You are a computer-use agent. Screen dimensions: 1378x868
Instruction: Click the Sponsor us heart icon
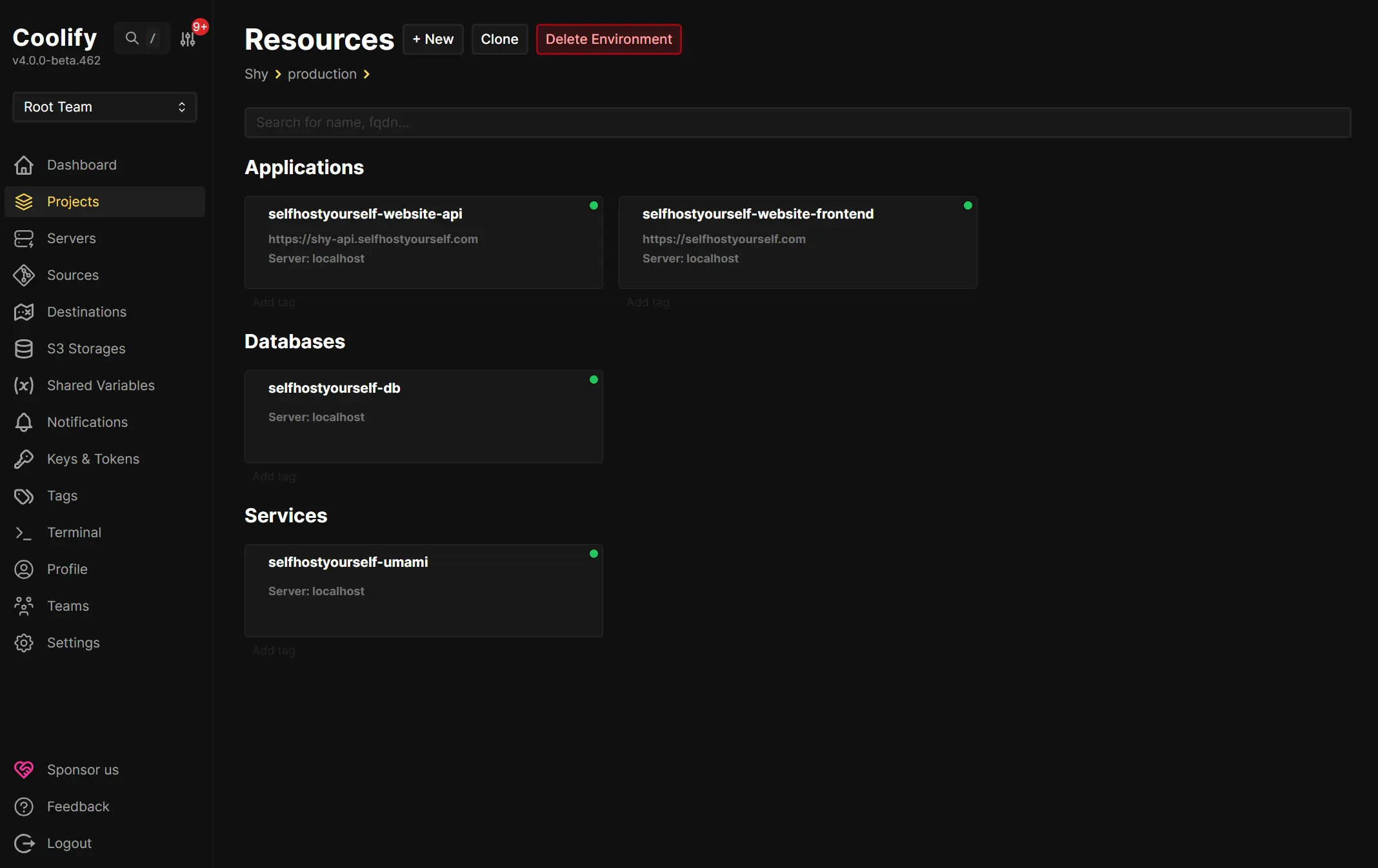pos(24,770)
